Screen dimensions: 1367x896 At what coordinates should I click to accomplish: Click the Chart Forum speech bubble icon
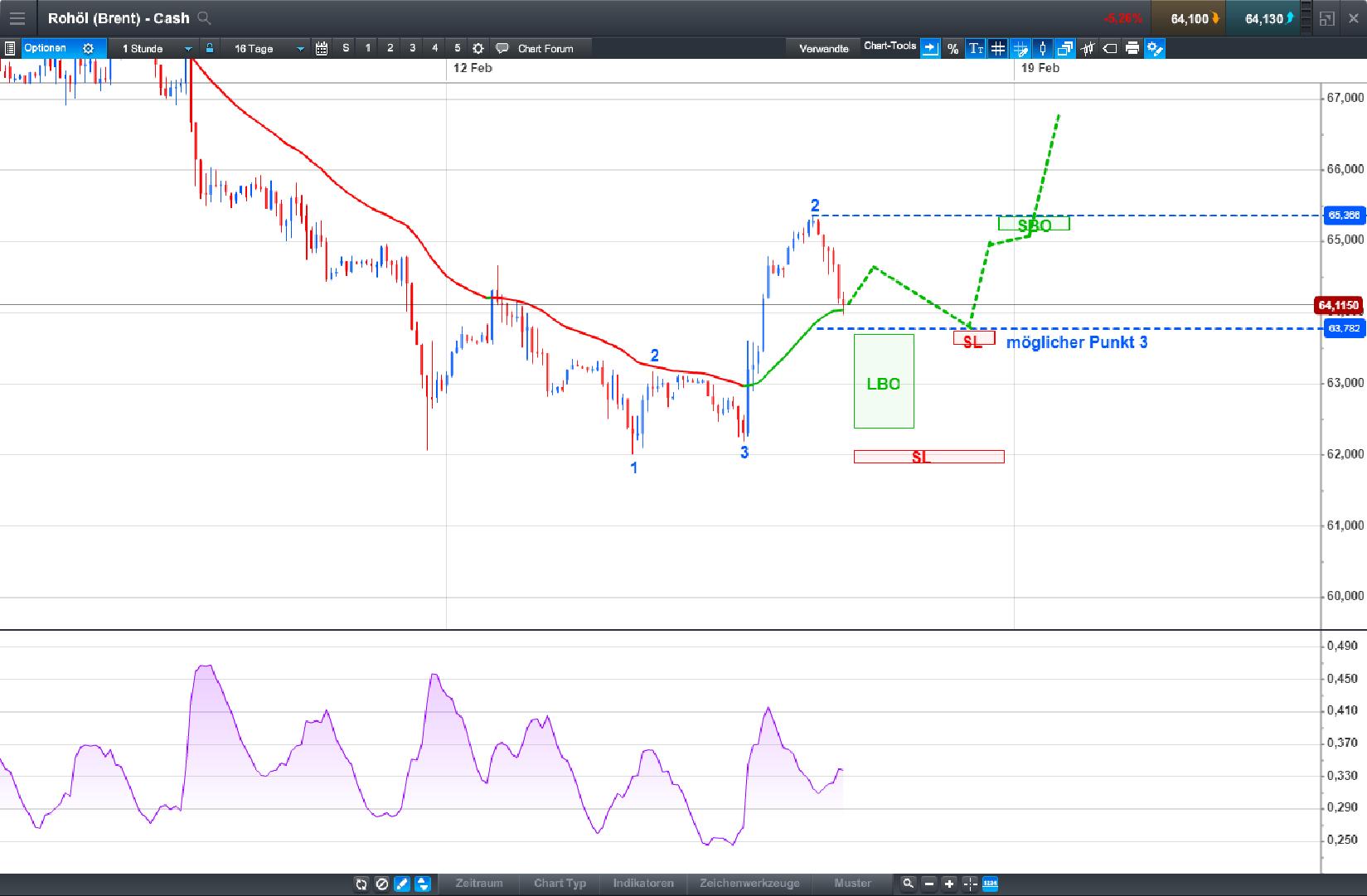(503, 48)
